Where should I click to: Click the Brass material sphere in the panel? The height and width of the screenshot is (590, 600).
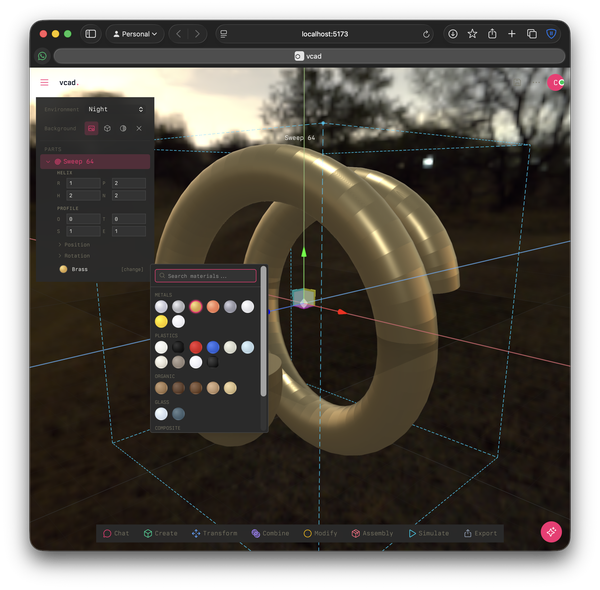[x=64, y=269]
